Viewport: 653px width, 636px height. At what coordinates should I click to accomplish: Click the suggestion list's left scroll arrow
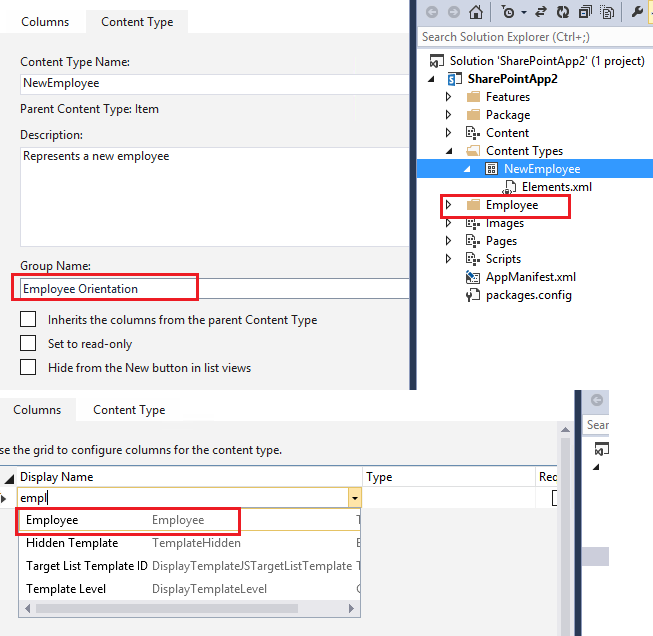[x=27, y=609]
